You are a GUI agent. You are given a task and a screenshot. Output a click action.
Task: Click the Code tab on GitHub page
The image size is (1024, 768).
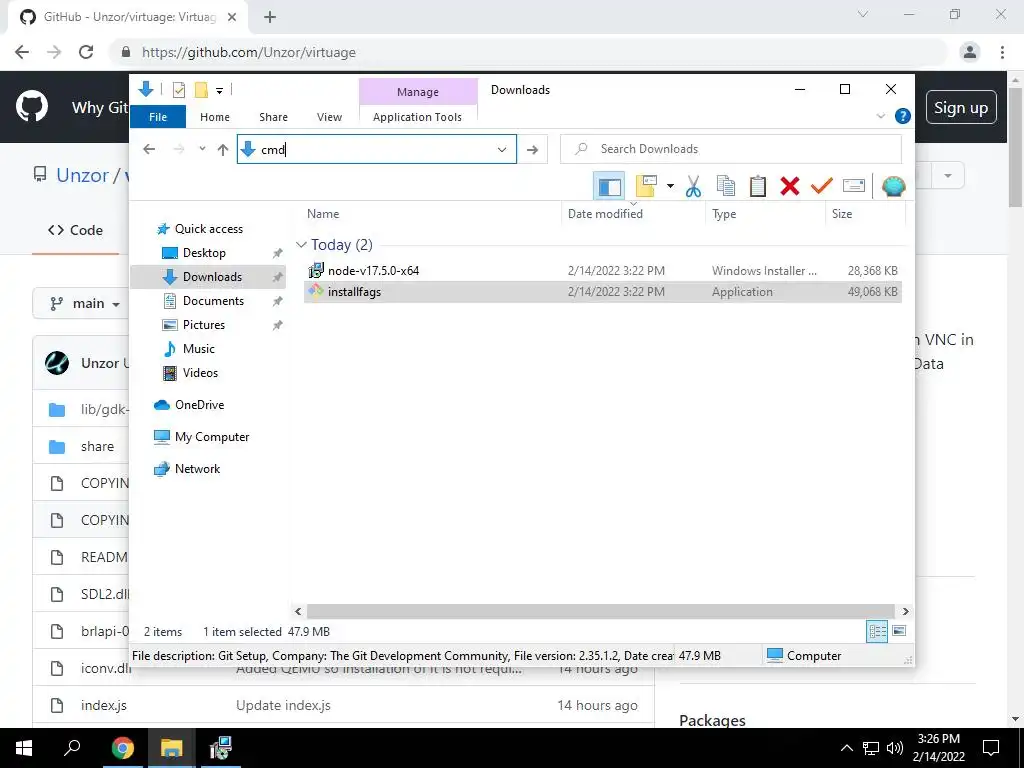75,231
